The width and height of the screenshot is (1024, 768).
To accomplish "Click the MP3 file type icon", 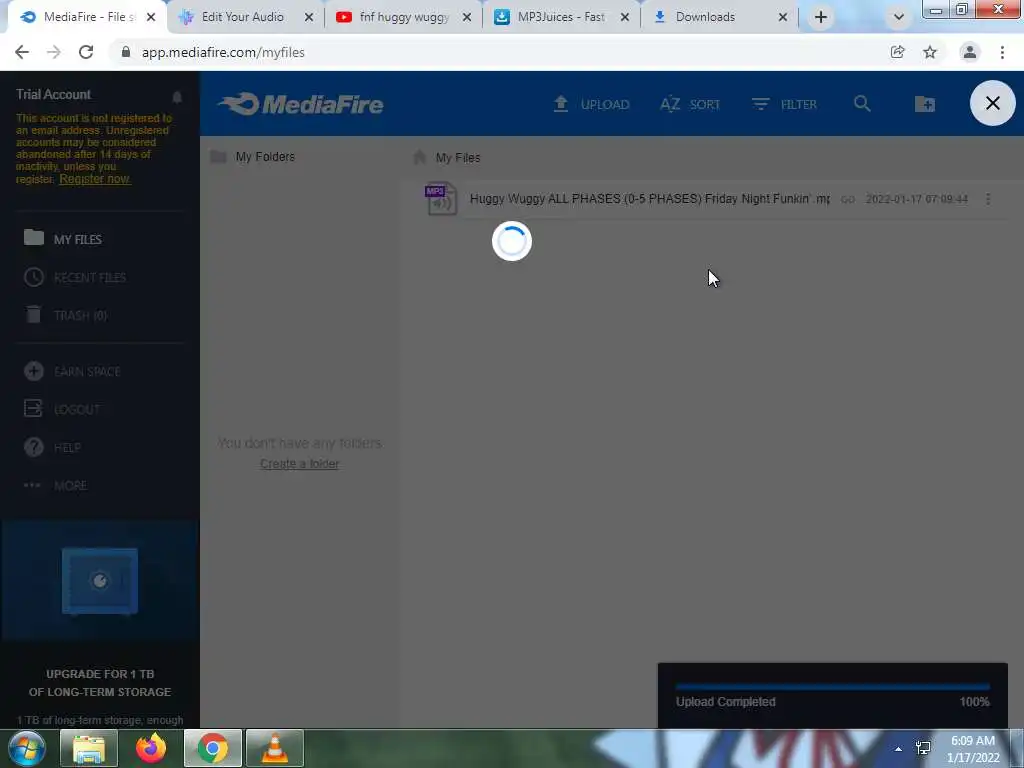I will pos(440,199).
